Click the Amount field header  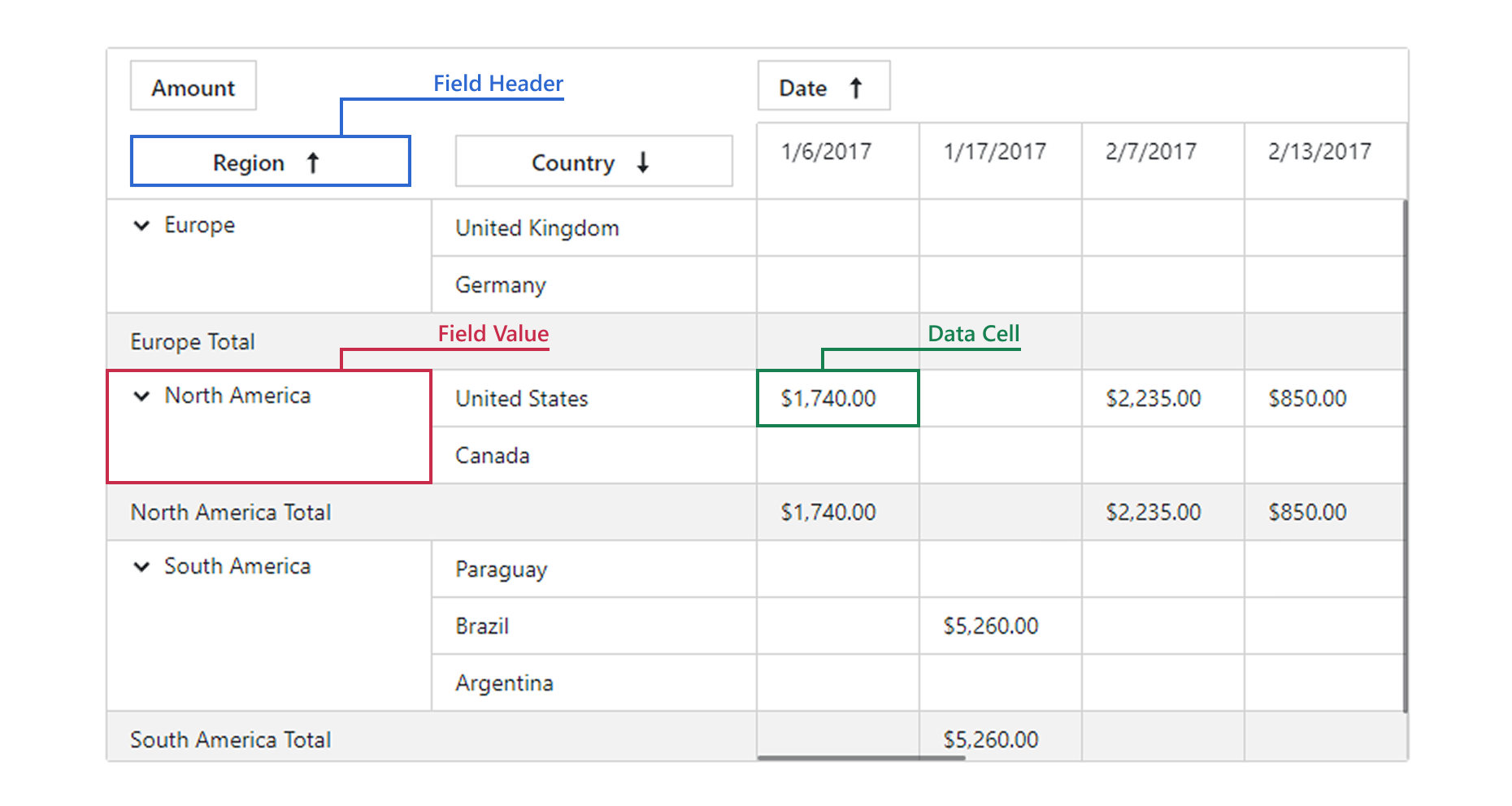[193, 86]
